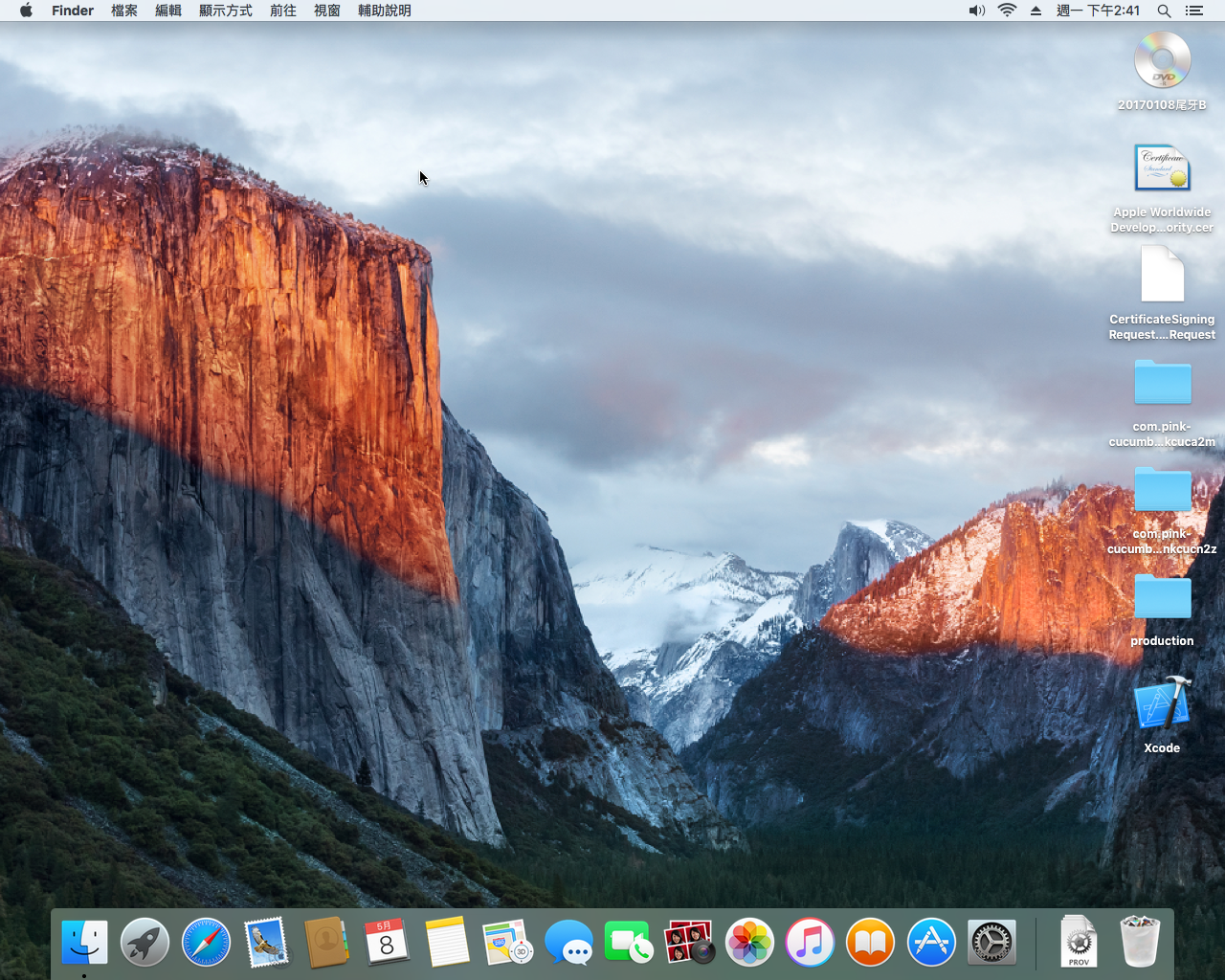The width and height of the screenshot is (1225, 980).
Task: Open the volume control in menu bar
Action: (976, 11)
